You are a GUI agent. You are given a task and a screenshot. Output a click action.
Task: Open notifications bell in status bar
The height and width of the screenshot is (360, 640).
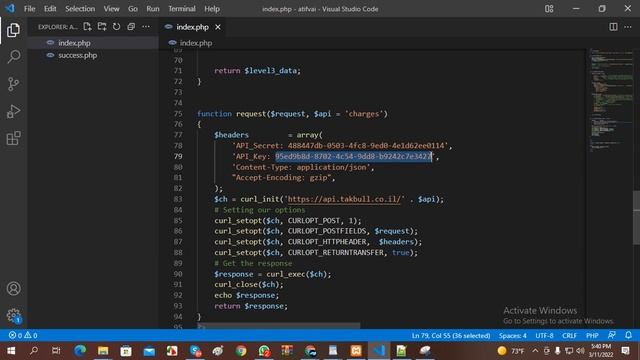629,335
